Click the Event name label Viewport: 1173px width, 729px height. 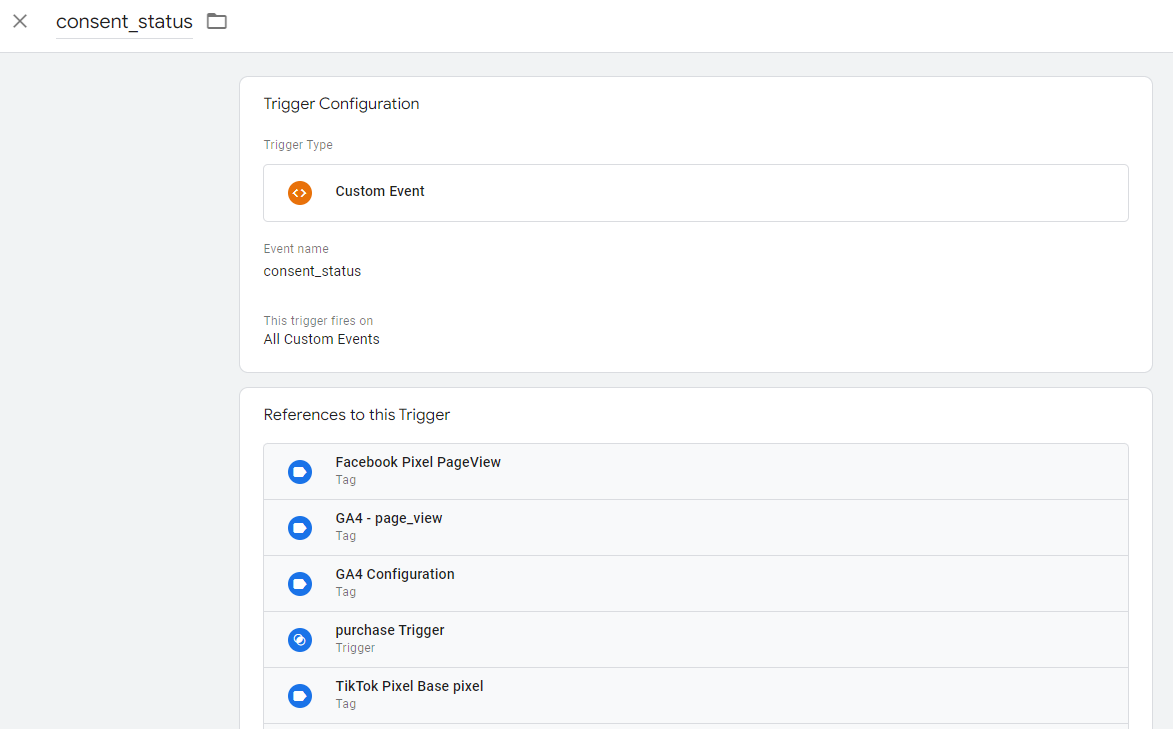pyautogui.click(x=295, y=248)
